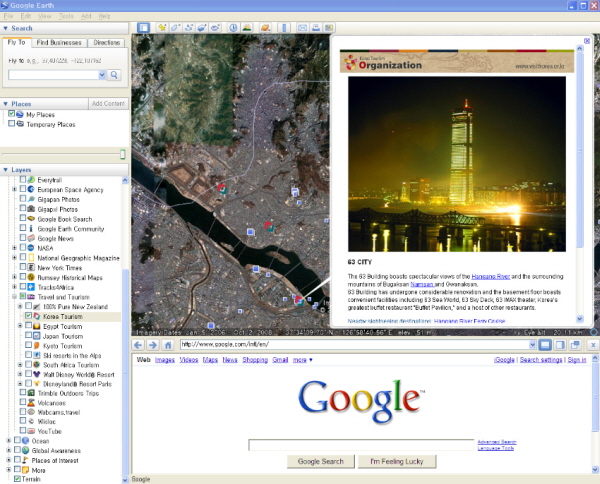Click the ruler measurement icon
Image resolution: width=600 pixels, height=484 pixels.
284,28
